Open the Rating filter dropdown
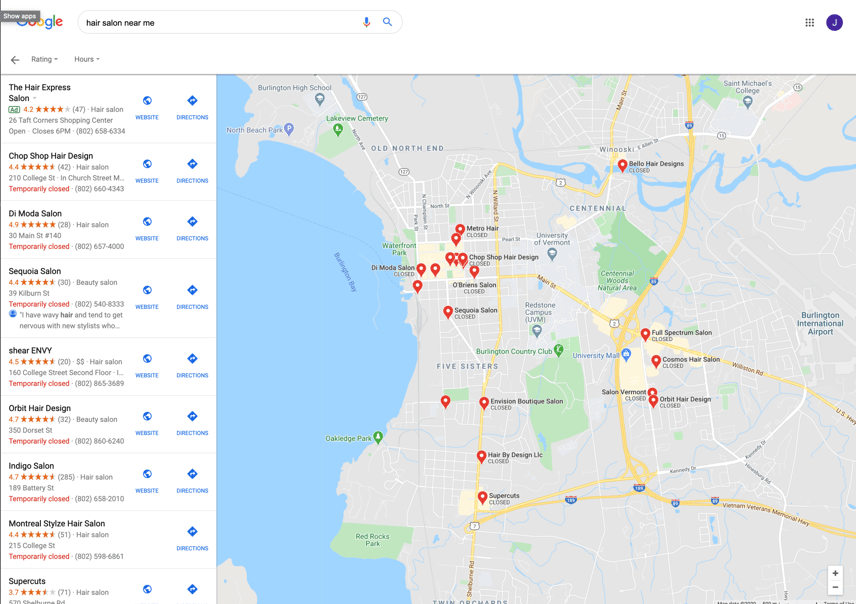This screenshot has width=856, height=604. click(44, 59)
